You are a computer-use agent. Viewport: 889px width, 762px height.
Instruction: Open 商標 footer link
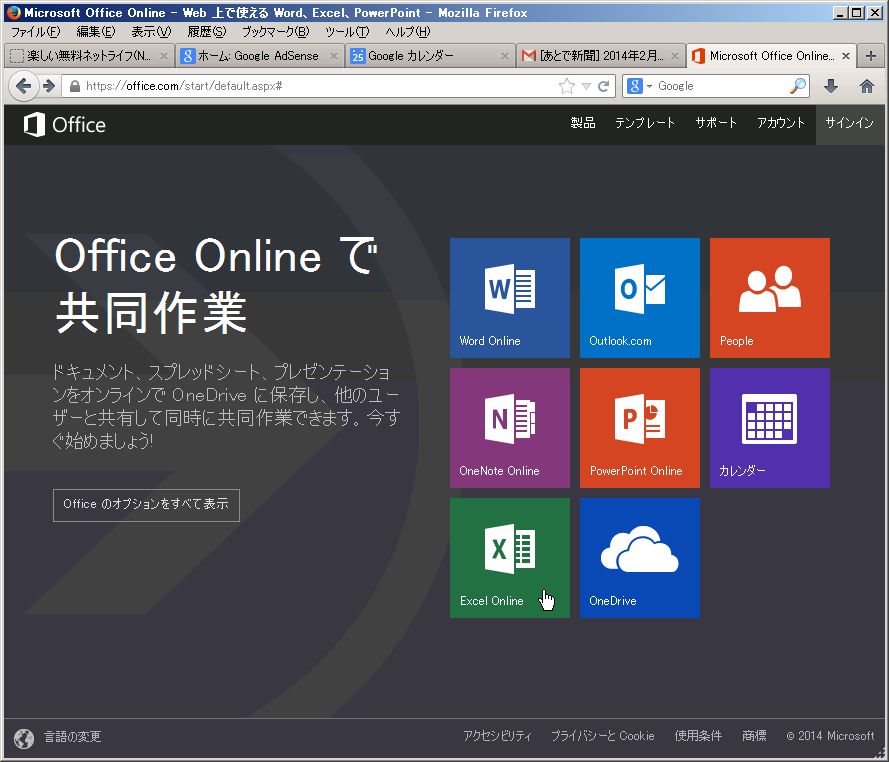pyautogui.click(x=754, y=736)
